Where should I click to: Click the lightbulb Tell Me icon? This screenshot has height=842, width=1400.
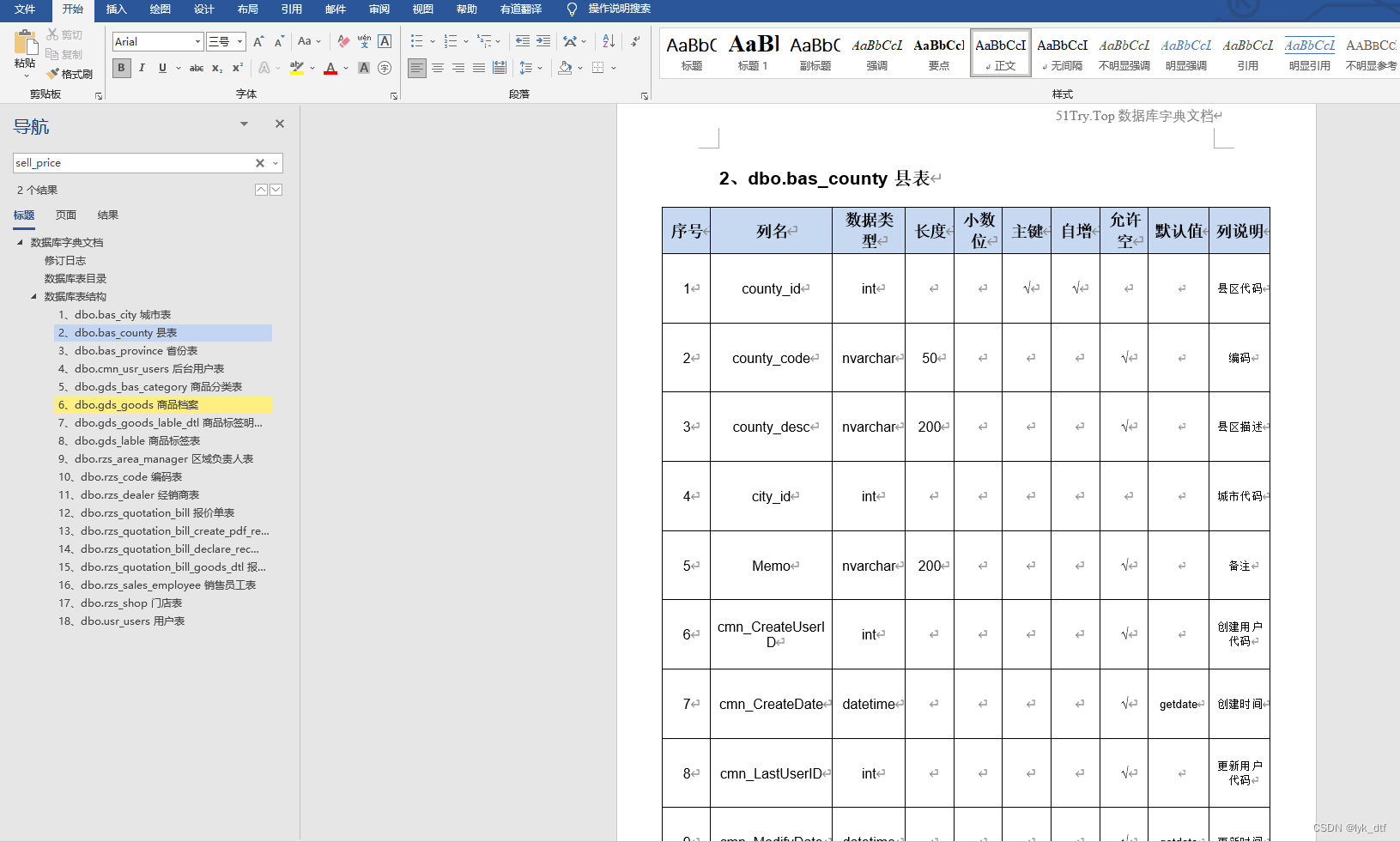click(x=573, y=9)
